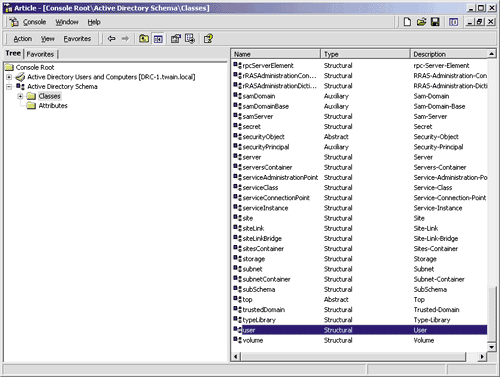Image resolution: width=500 pixels, height=377 pixels.
Task: Click the class icon next to site
Action: (237, 218)
